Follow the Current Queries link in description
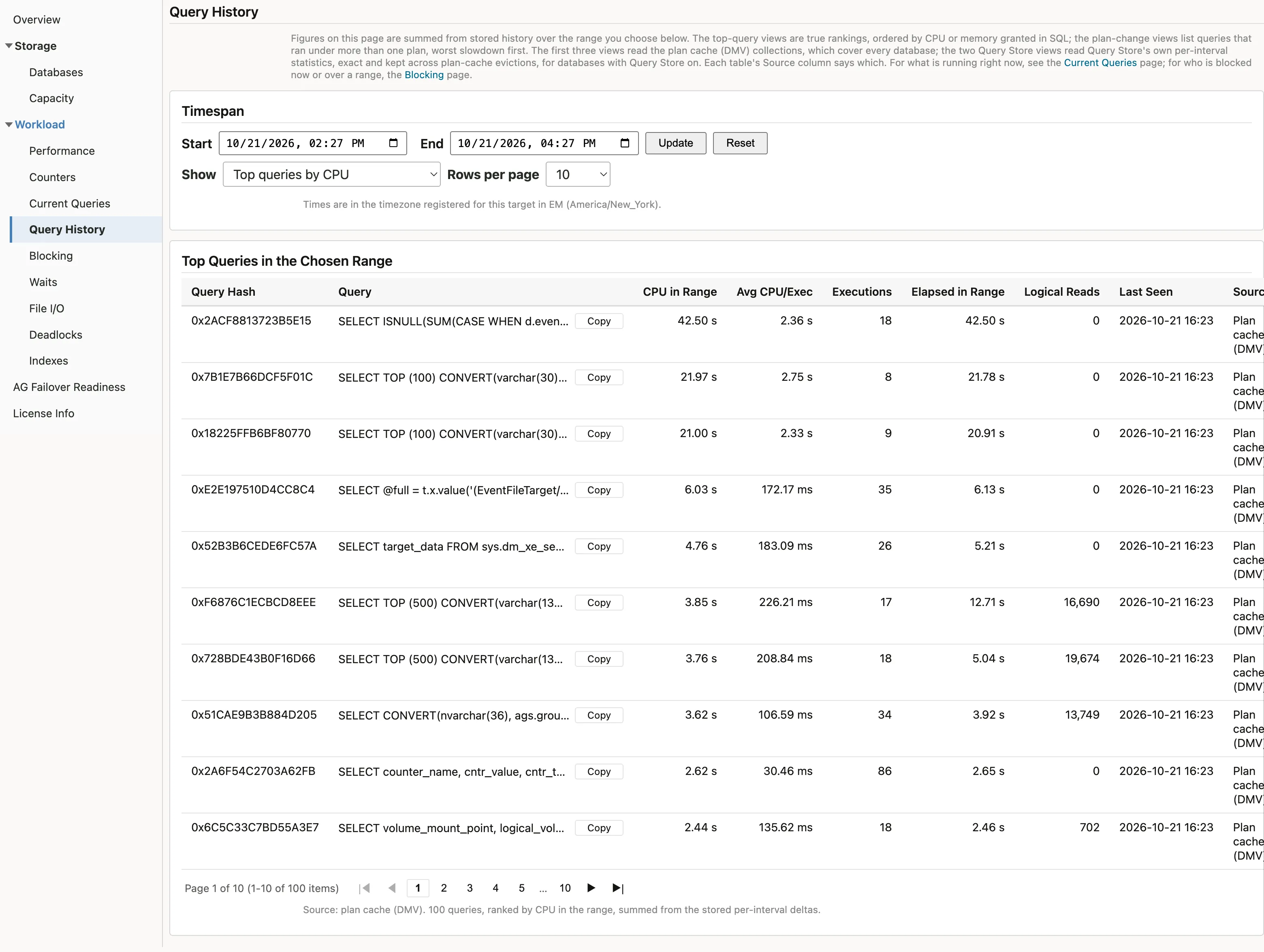The image size is (1264, 952). click(1100, 63)
